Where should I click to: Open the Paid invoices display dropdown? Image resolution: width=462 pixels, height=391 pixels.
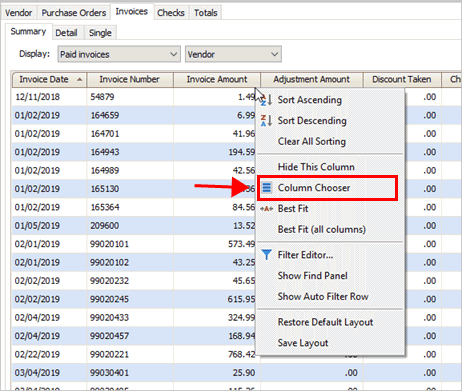click(x=119, y=54)
